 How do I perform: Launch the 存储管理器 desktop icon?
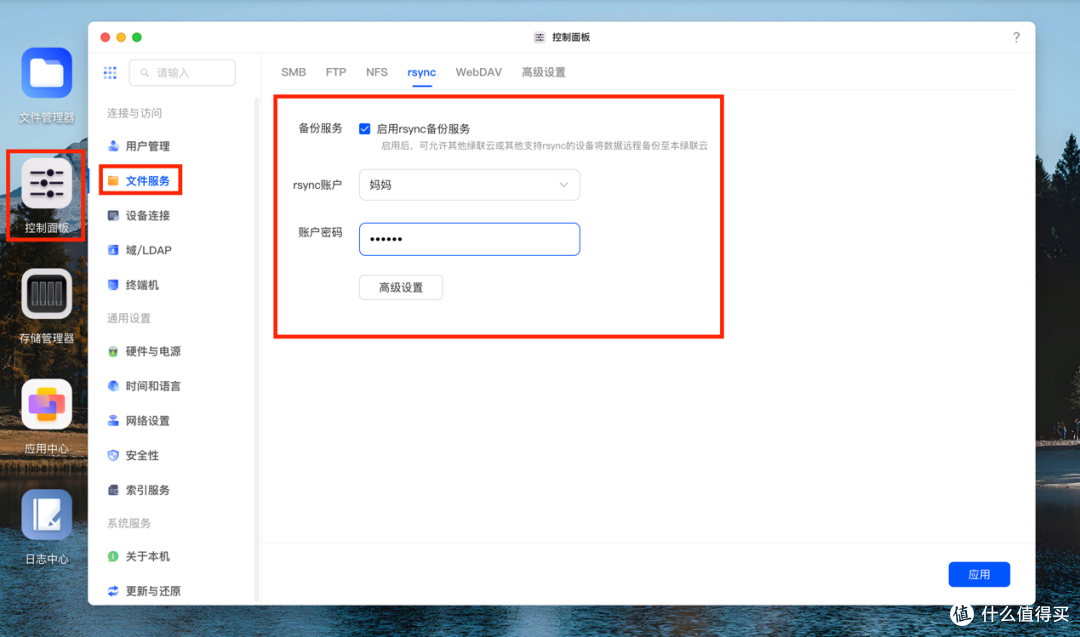[x=46, y=294]
